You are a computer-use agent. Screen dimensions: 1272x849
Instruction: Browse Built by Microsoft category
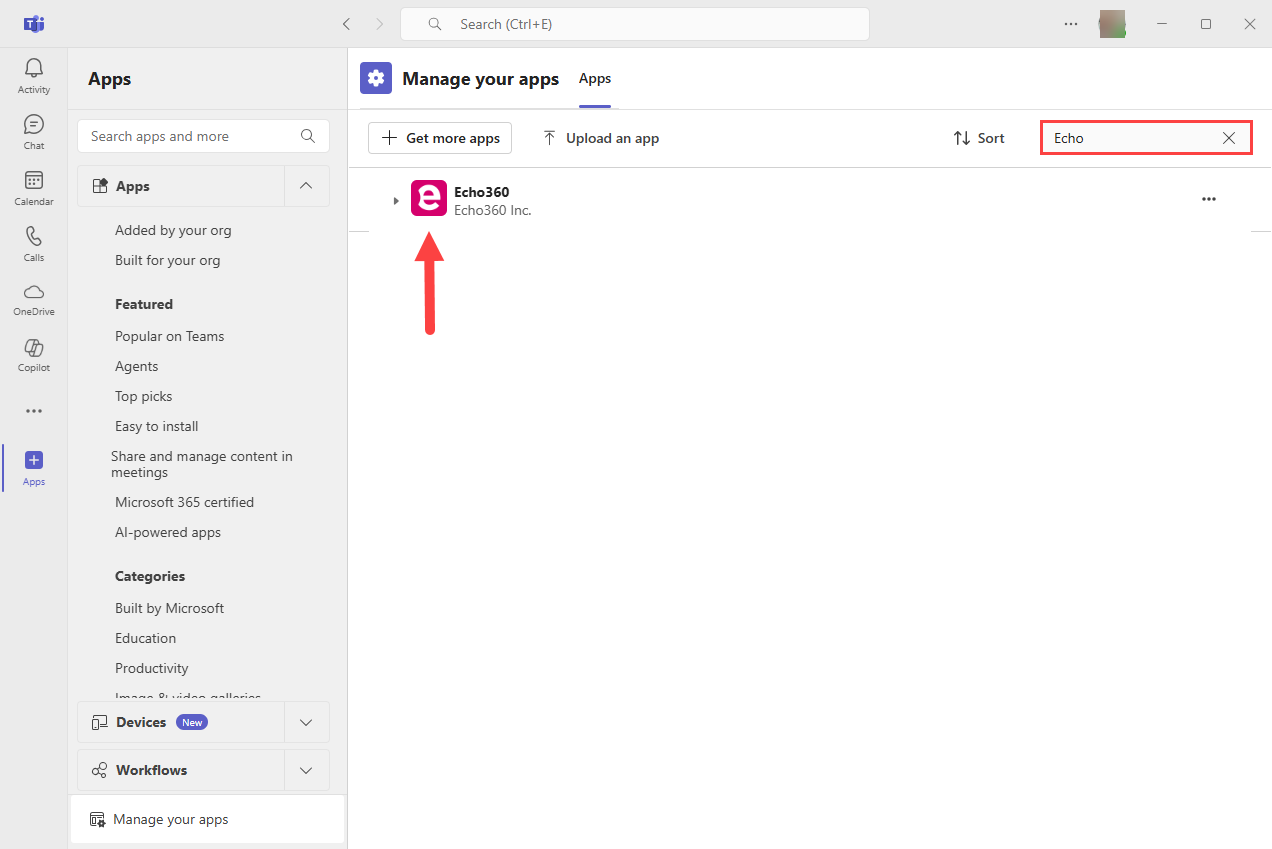pyautogui.click(x=170, y=608)
